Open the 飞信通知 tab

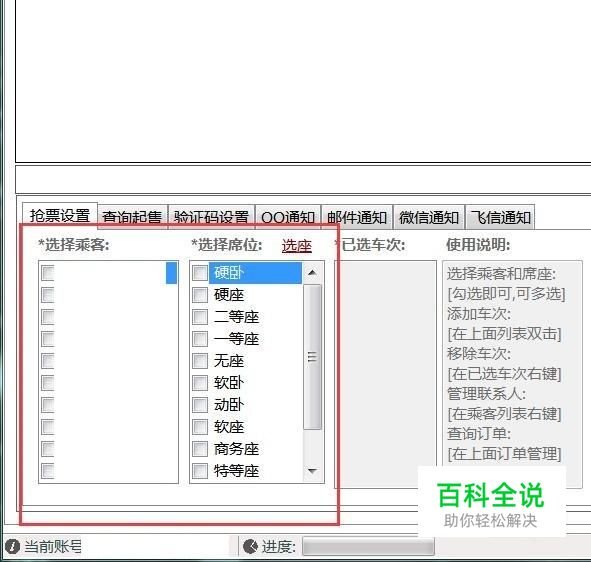(500, 217)
